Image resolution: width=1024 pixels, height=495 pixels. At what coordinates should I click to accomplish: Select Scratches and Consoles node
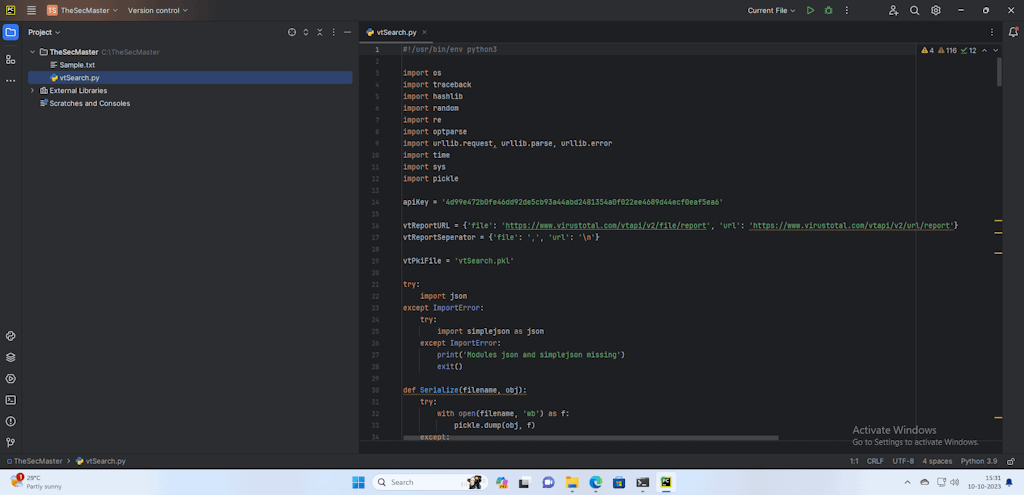pyautogui.click(x=89, y=103)
